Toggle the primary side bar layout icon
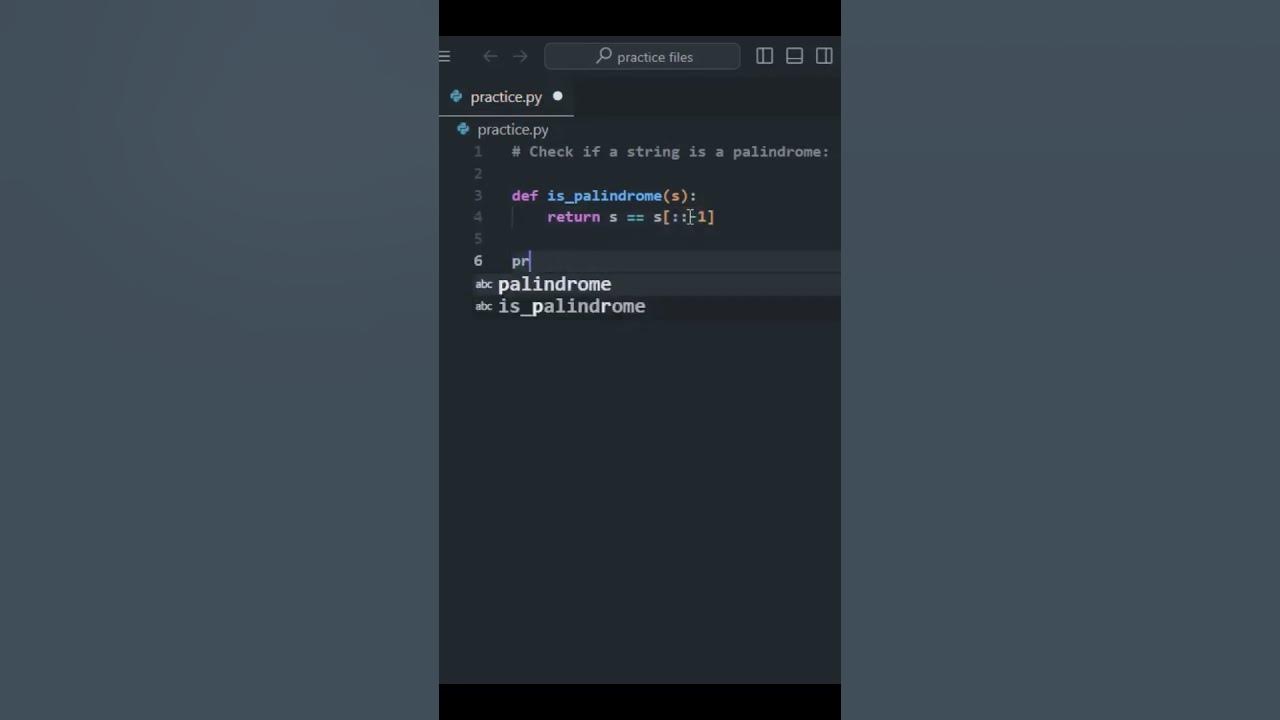The height and width of the screenshot is (720, 1280). 765,57
